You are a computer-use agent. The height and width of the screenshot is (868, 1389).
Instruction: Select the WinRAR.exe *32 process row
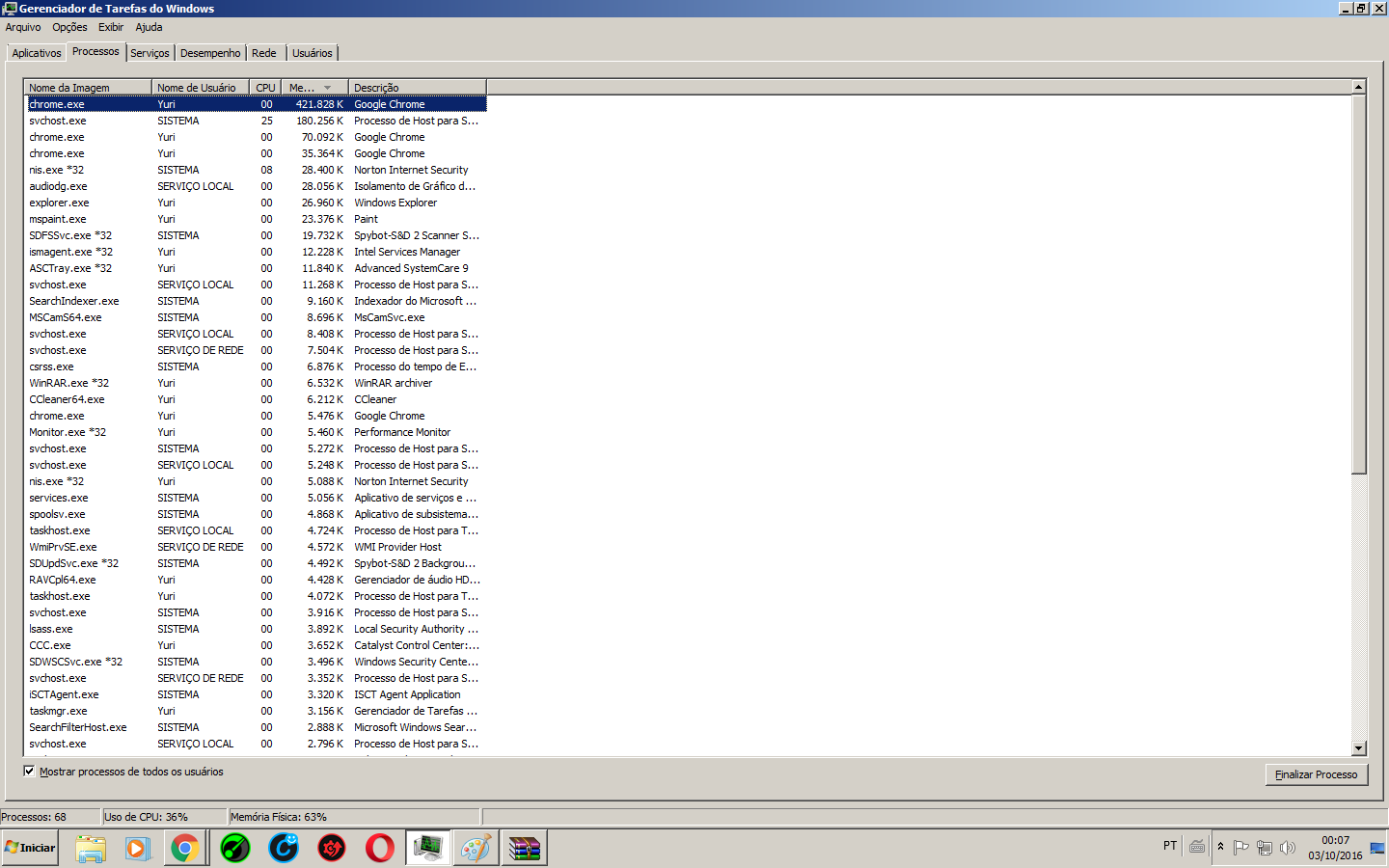(x=256, y=383)
